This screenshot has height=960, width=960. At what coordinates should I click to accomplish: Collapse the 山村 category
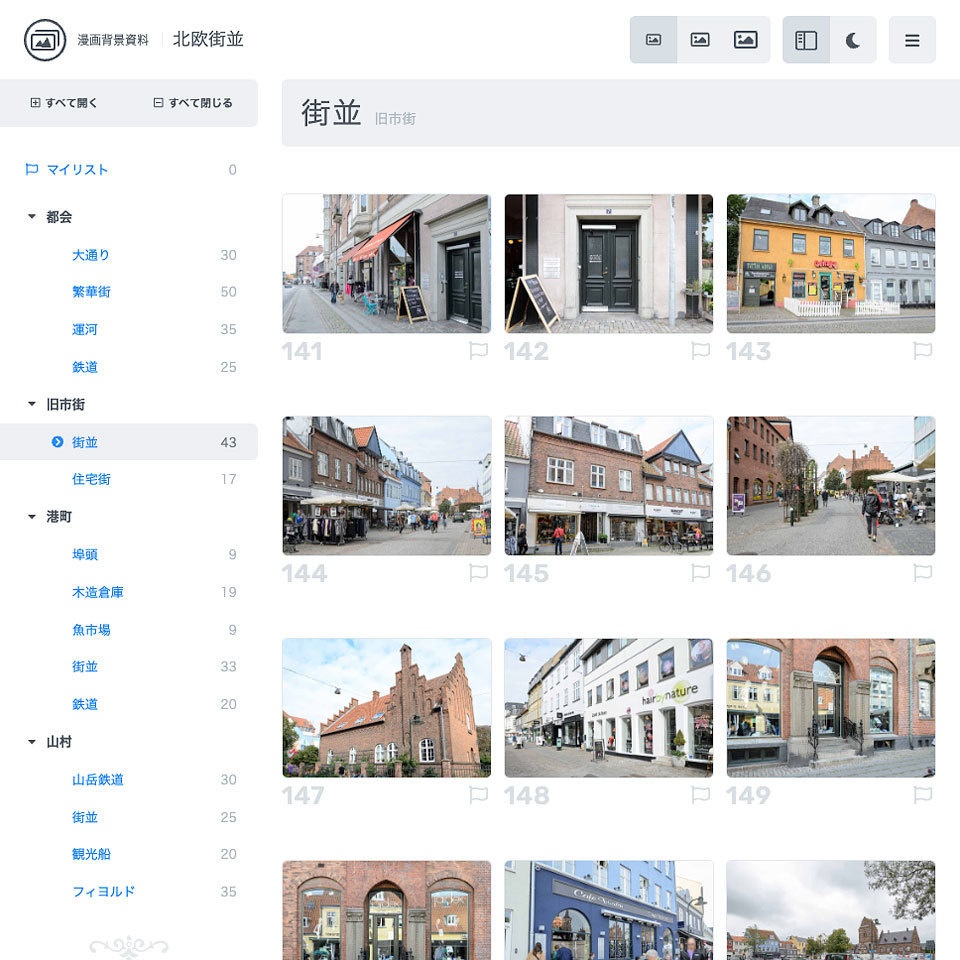(50, 741)
